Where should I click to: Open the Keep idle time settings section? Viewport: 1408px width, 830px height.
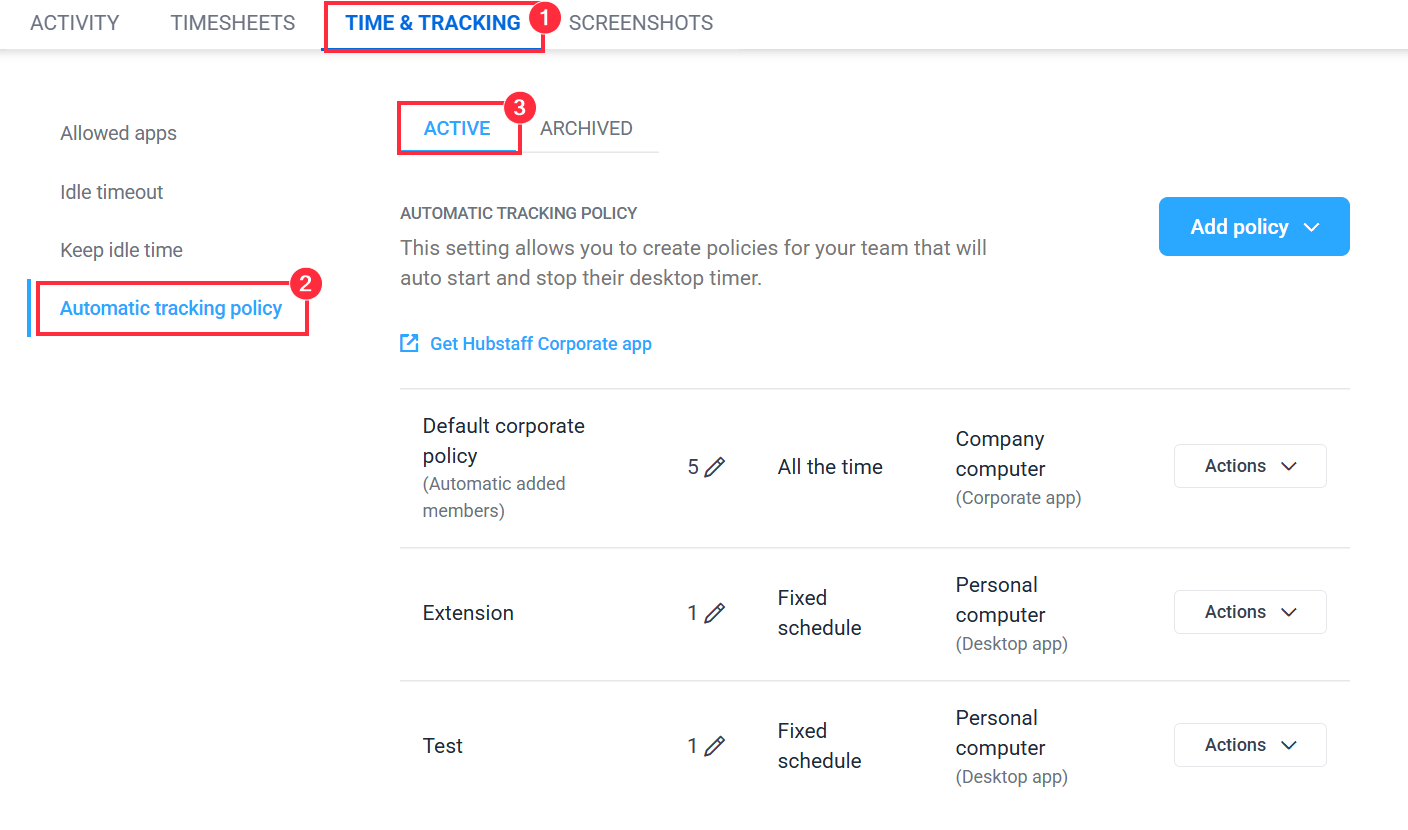coord(121,249)
